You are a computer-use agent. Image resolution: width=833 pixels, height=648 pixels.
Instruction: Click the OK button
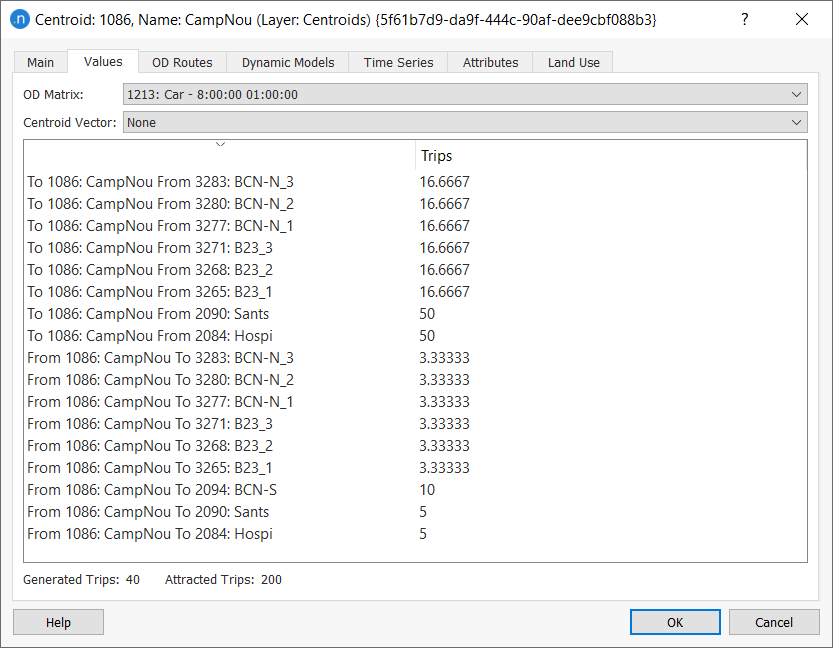click(x=674, y=621)
